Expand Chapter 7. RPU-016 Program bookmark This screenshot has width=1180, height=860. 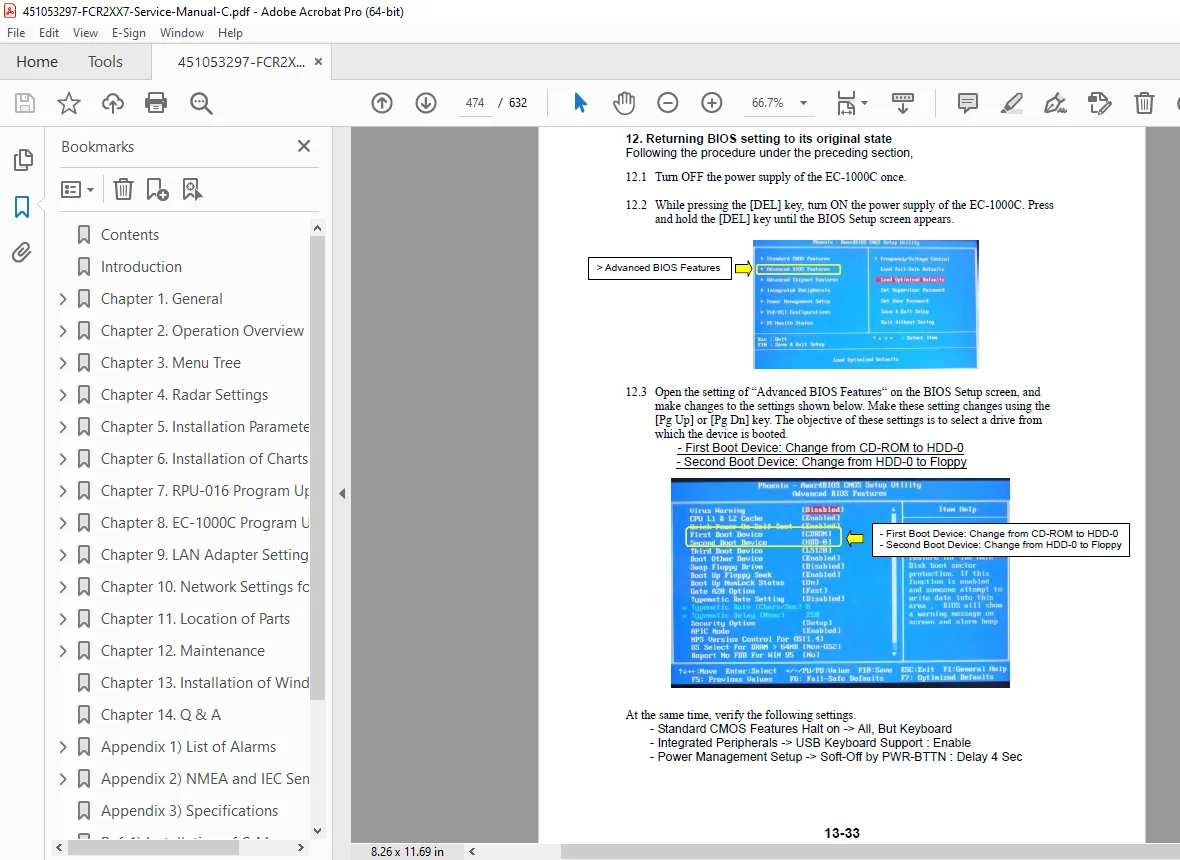coord(63,491)
